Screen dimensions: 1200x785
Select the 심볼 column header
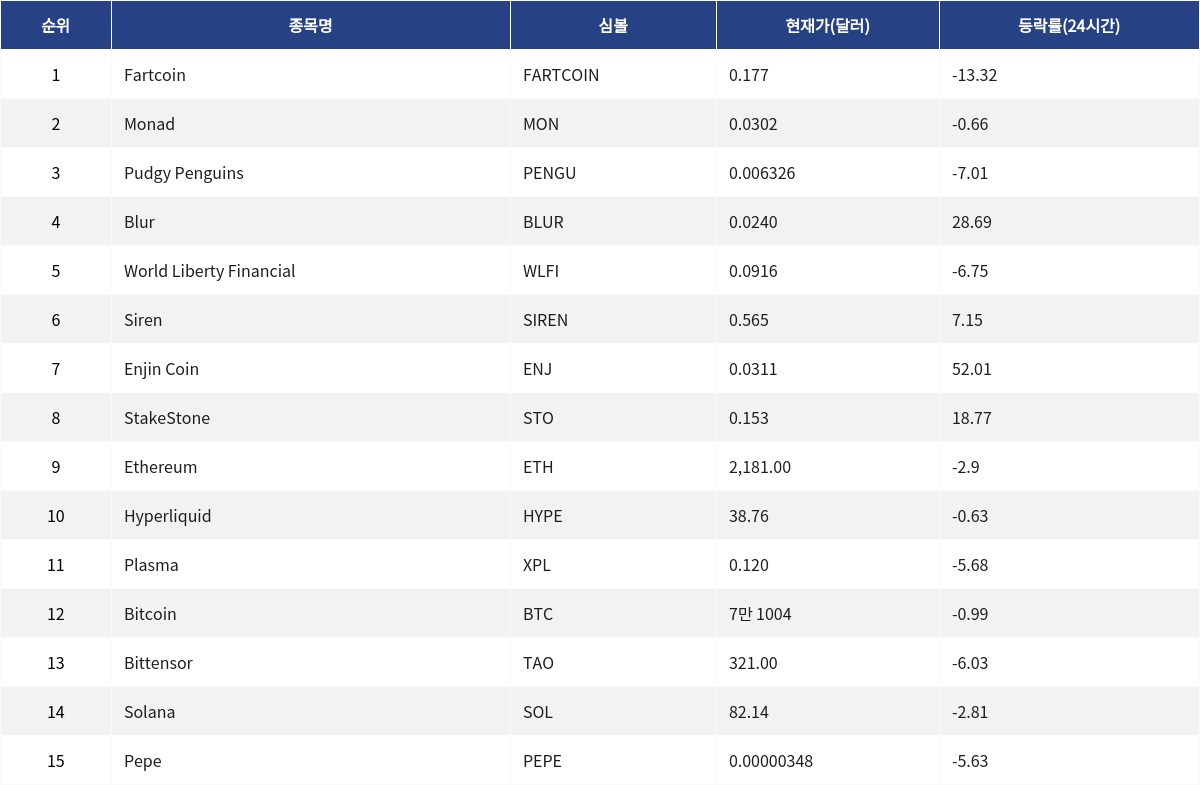pos(613,26)
